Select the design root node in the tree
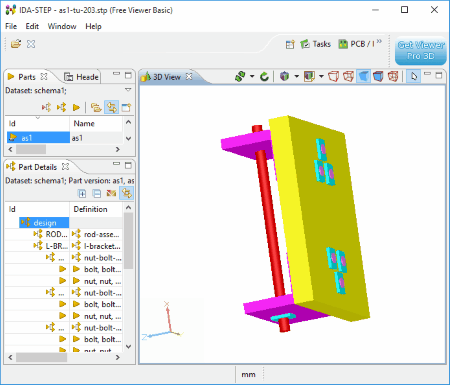 coord(44,223)
